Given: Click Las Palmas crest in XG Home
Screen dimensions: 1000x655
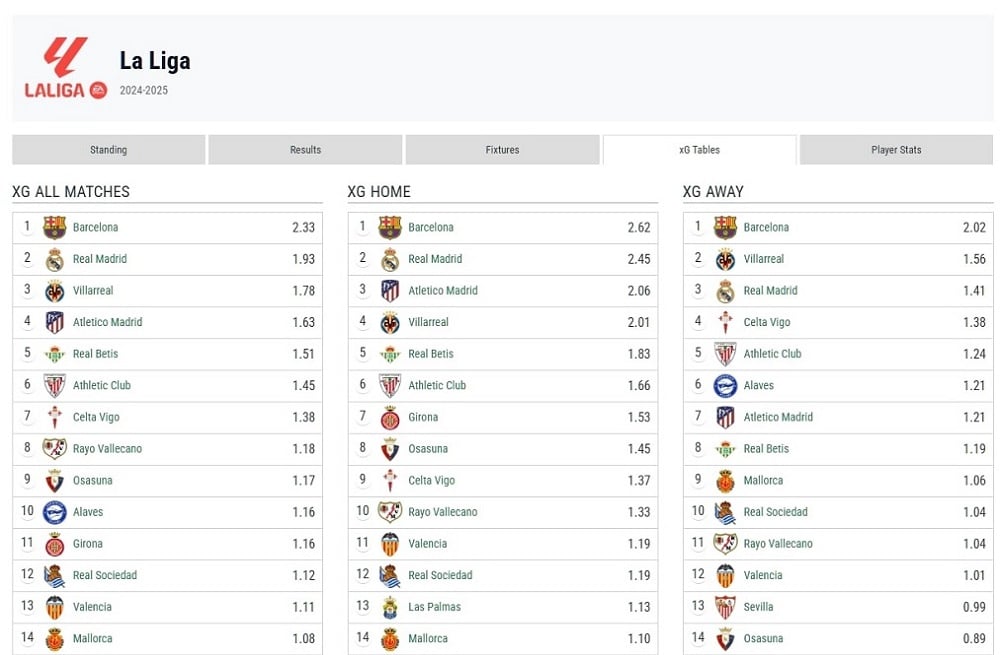Looking at the screenshot, I should [390, 607].
